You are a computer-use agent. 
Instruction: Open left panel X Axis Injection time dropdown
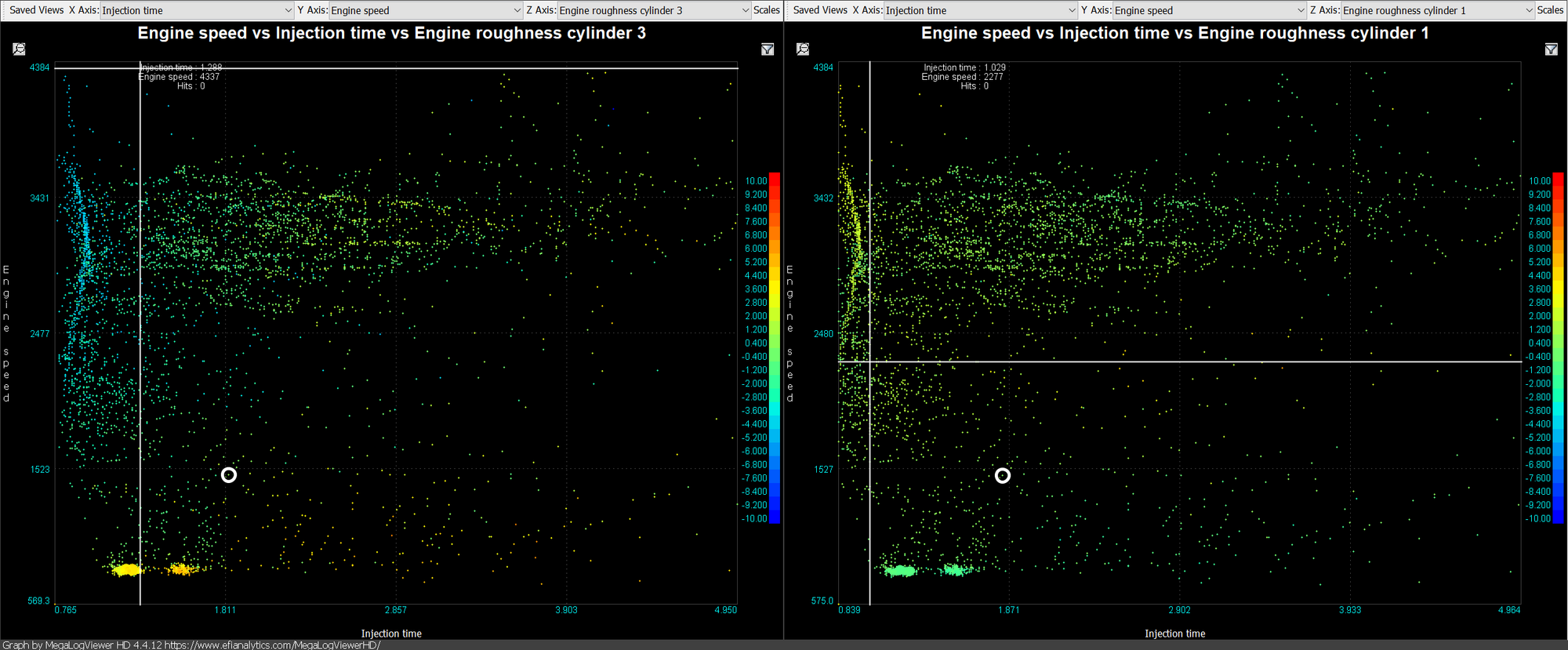point(196,10)
